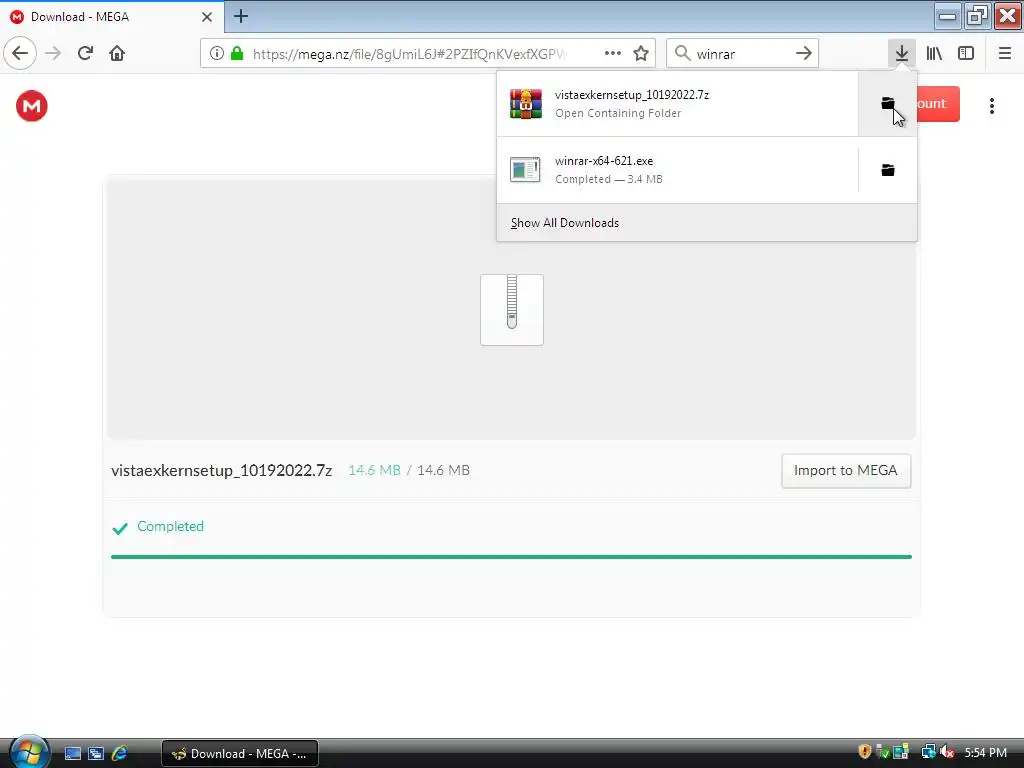Show site information icon in address bar
This screenshot has width=1024, height=768.
(x=217, y=53)
